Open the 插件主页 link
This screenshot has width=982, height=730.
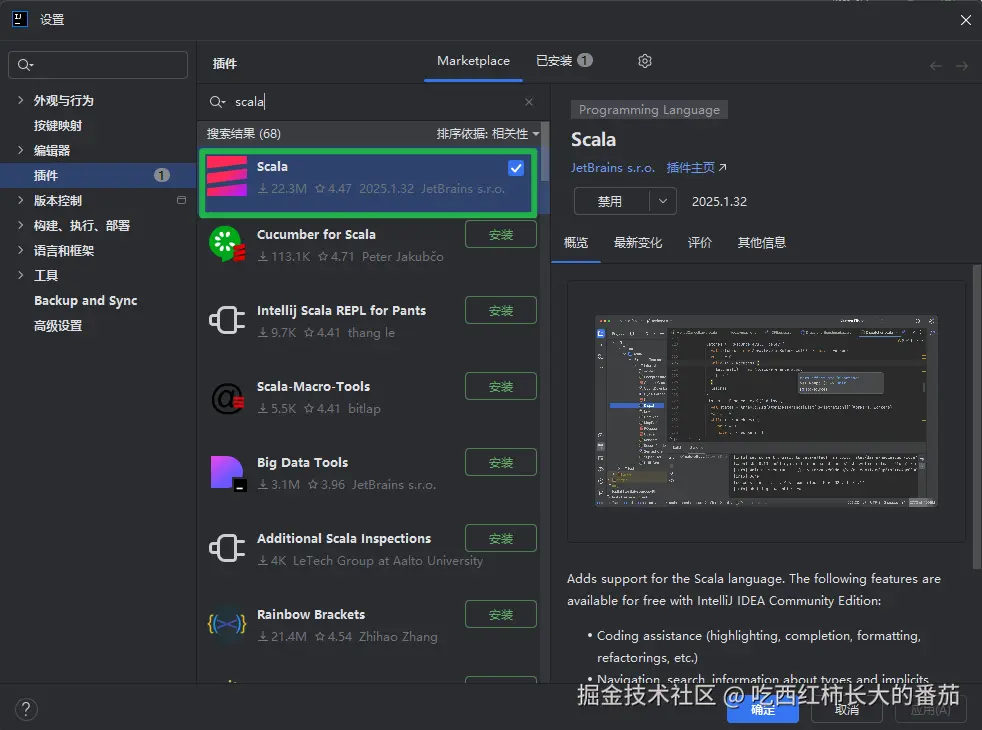pyautogui.click(x=696, y=168)
